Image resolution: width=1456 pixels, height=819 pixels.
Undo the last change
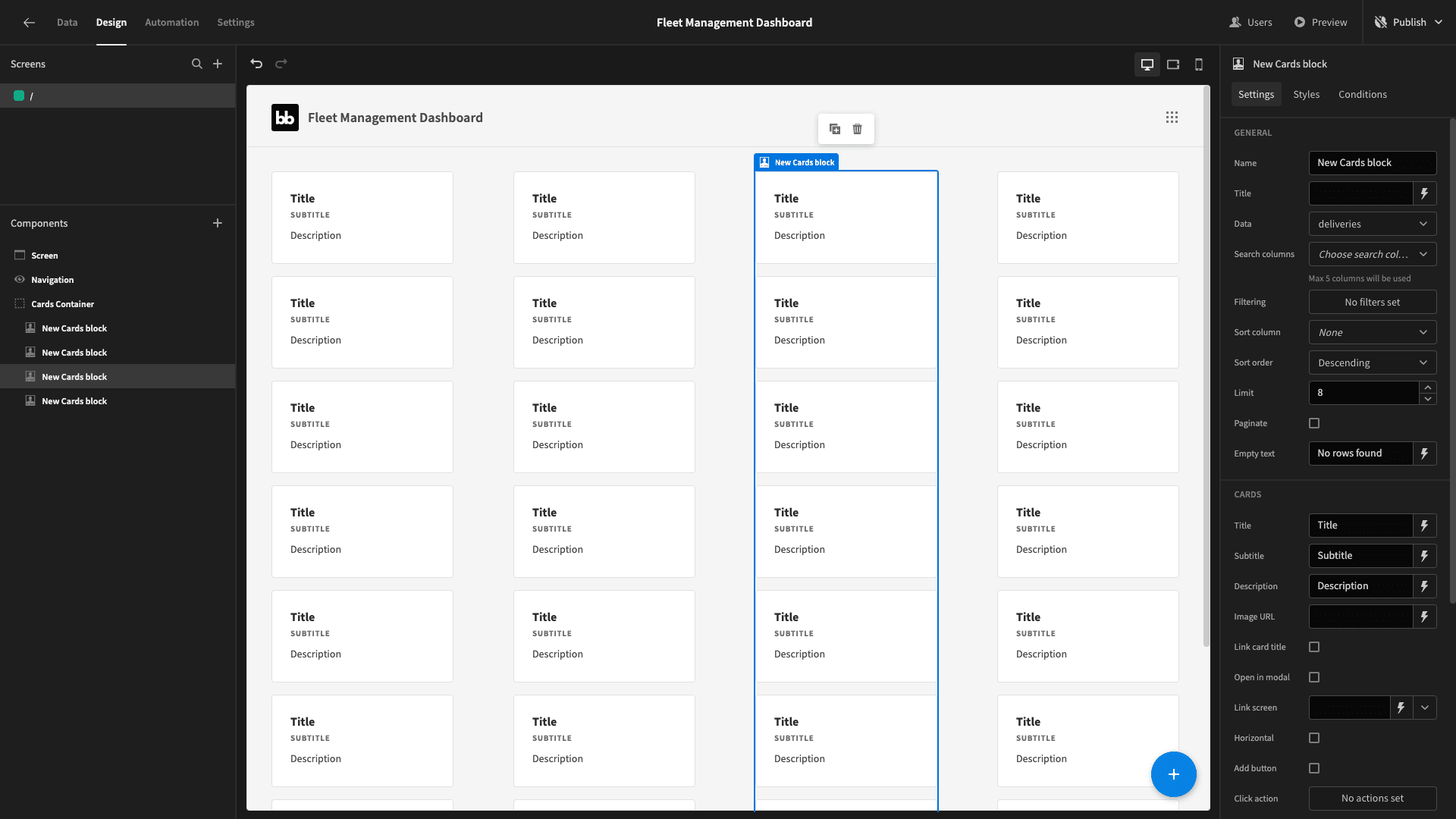pos(256,64)
